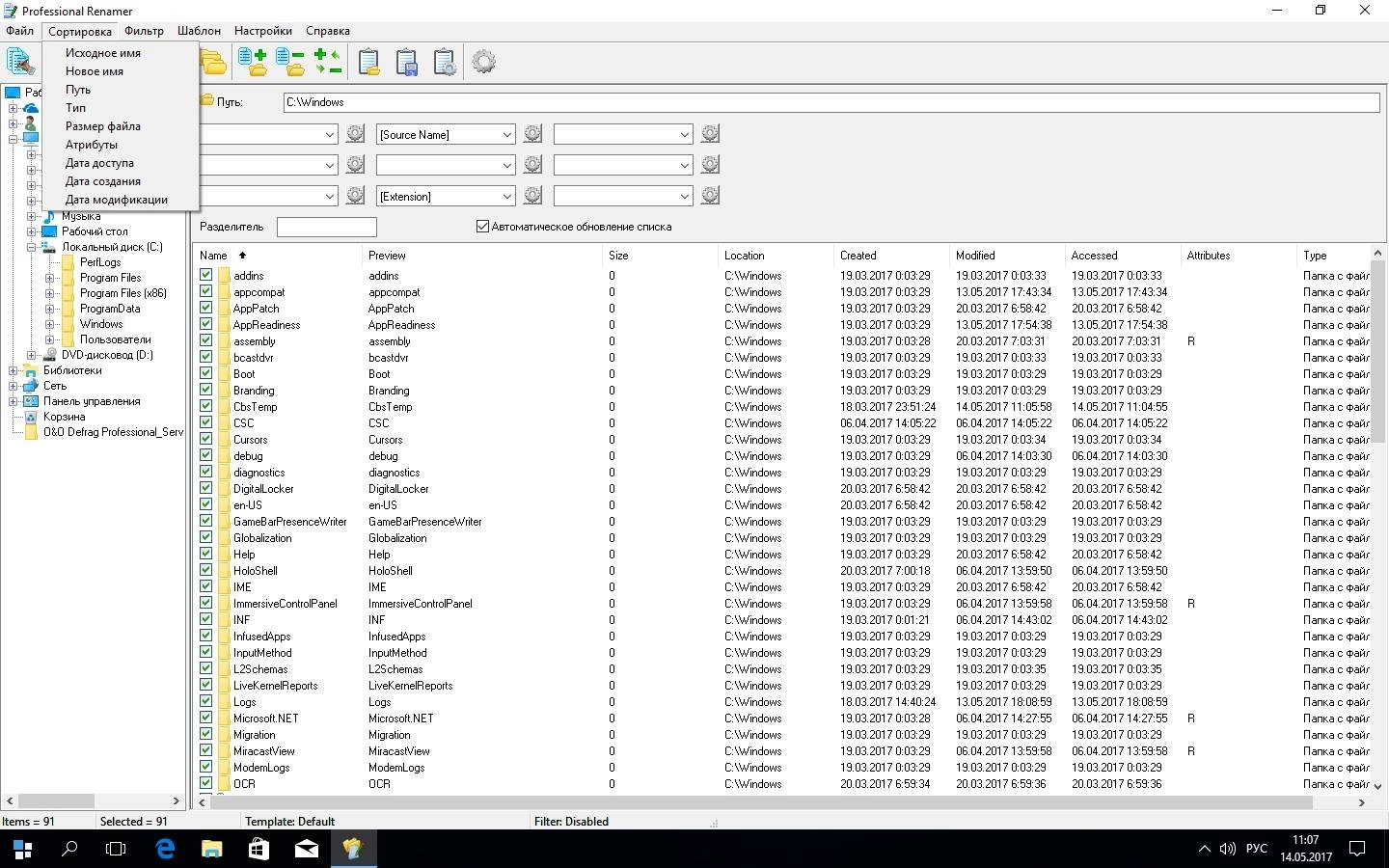Uncheck the DigitalLocker row checkbox
The height and width of the screenshot is (868, 1389).
(x=205, y=488)
